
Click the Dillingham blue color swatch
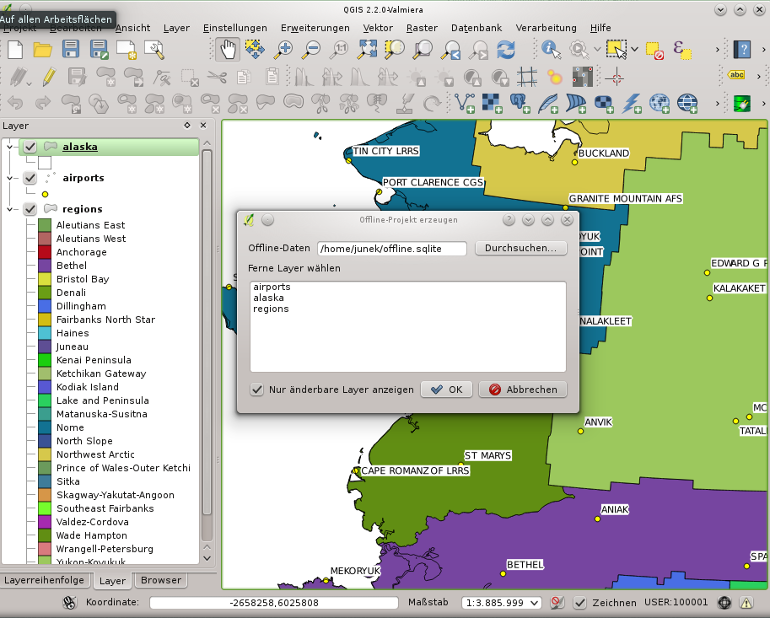(45, 306)
